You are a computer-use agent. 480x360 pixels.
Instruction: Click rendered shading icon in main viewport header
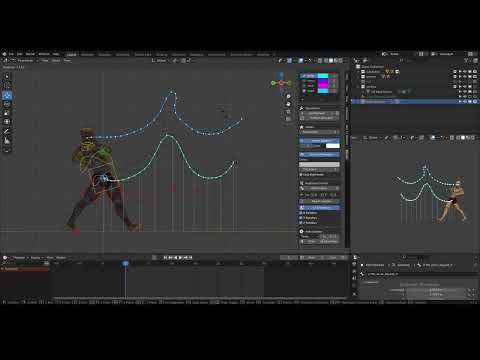341,60
